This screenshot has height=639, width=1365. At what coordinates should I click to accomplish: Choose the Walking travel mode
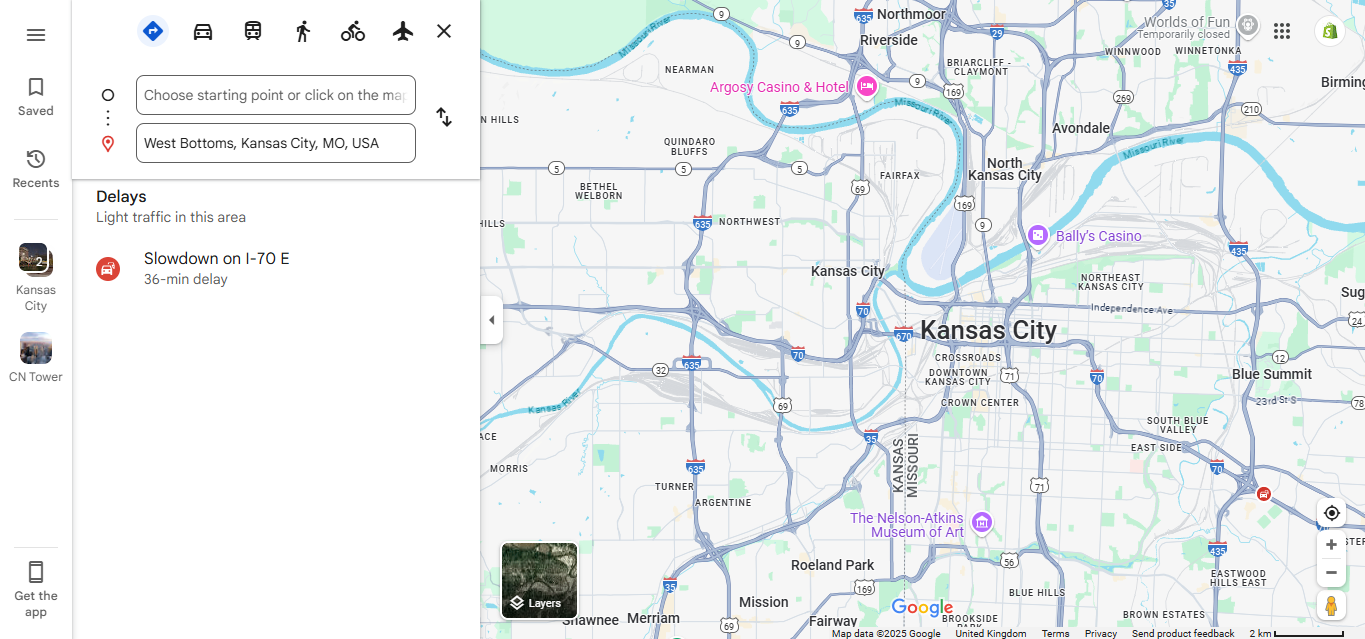(x=303, y=31)
